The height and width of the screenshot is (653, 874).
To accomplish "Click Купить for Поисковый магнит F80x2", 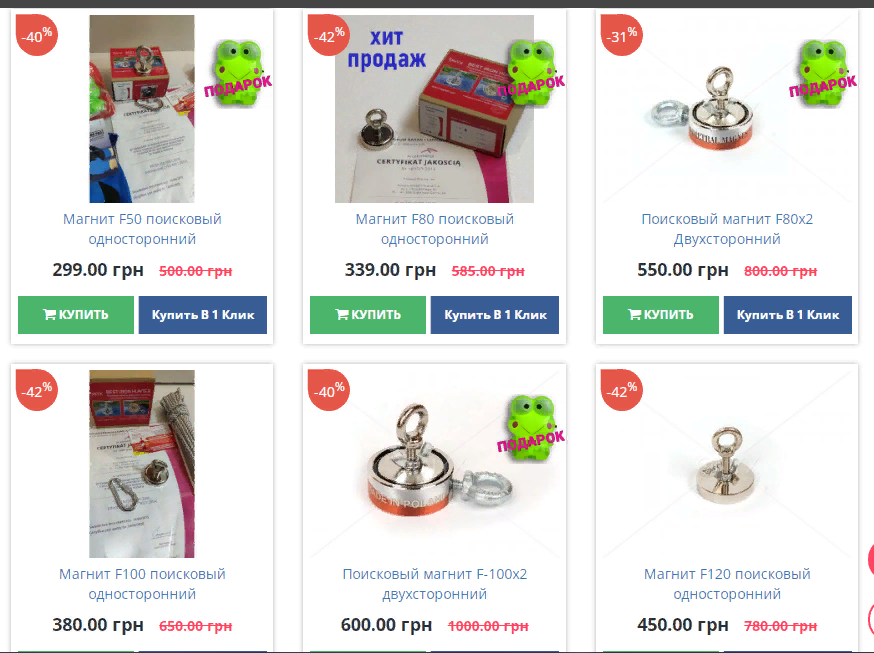I will coord(661,315).
